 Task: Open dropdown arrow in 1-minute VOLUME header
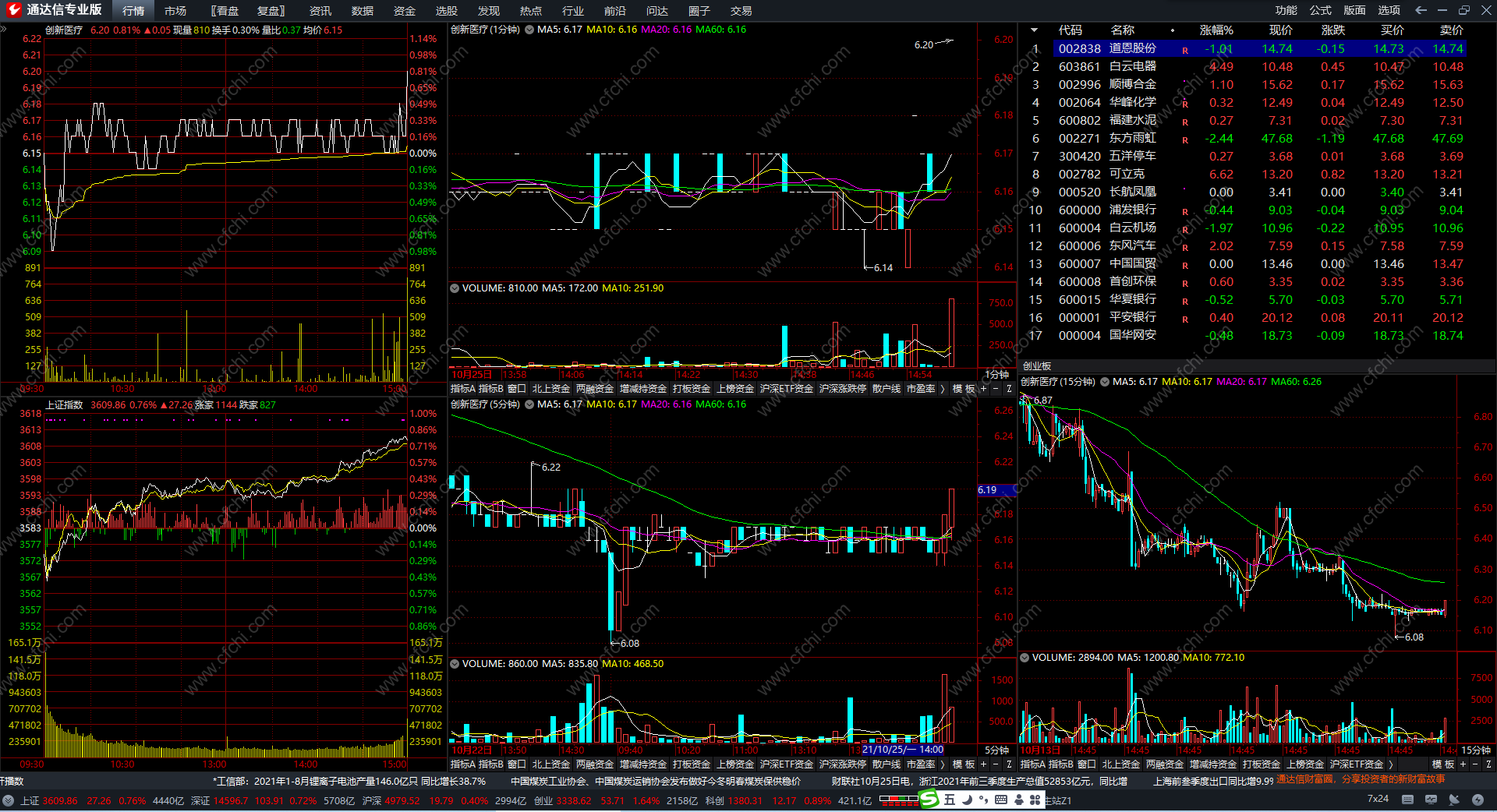[x=455, y=288]
